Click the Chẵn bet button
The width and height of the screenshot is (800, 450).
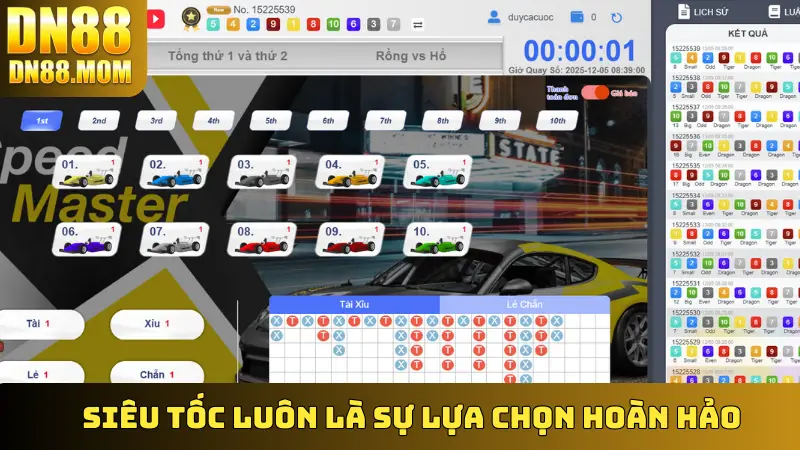pos(157,372)
